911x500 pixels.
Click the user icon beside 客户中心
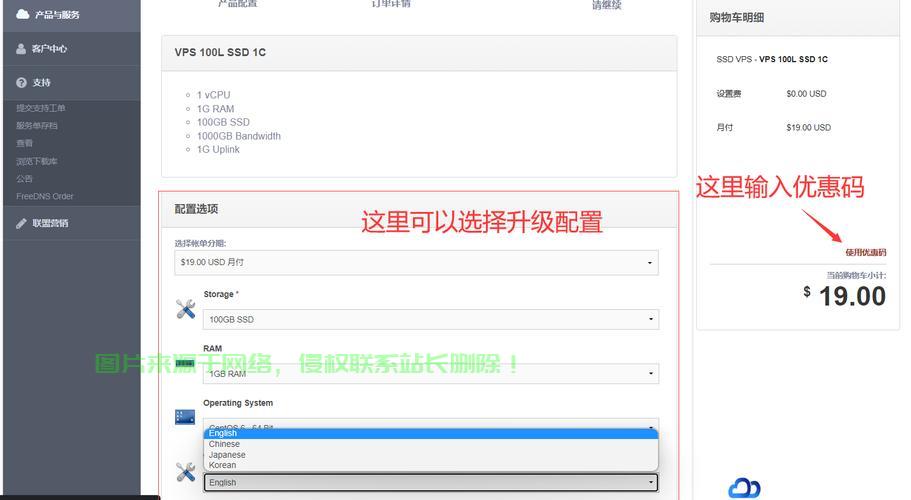point(22,49)
